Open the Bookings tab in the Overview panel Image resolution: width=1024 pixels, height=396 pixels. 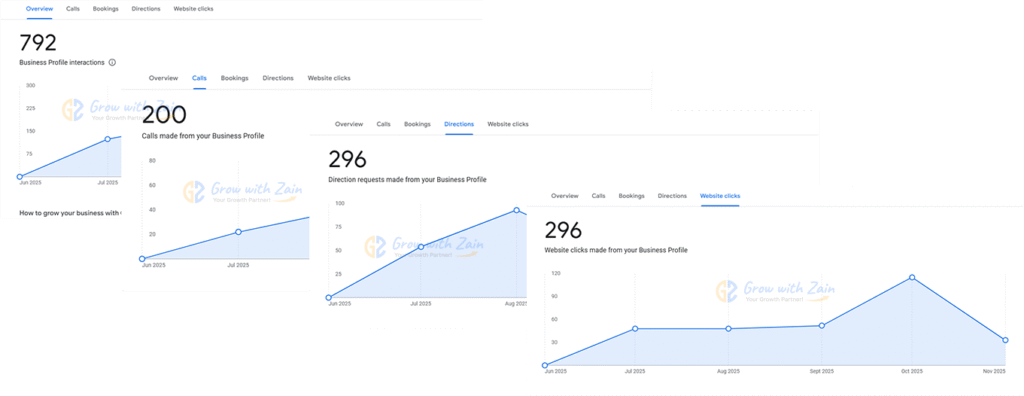(x=106, y=9)
